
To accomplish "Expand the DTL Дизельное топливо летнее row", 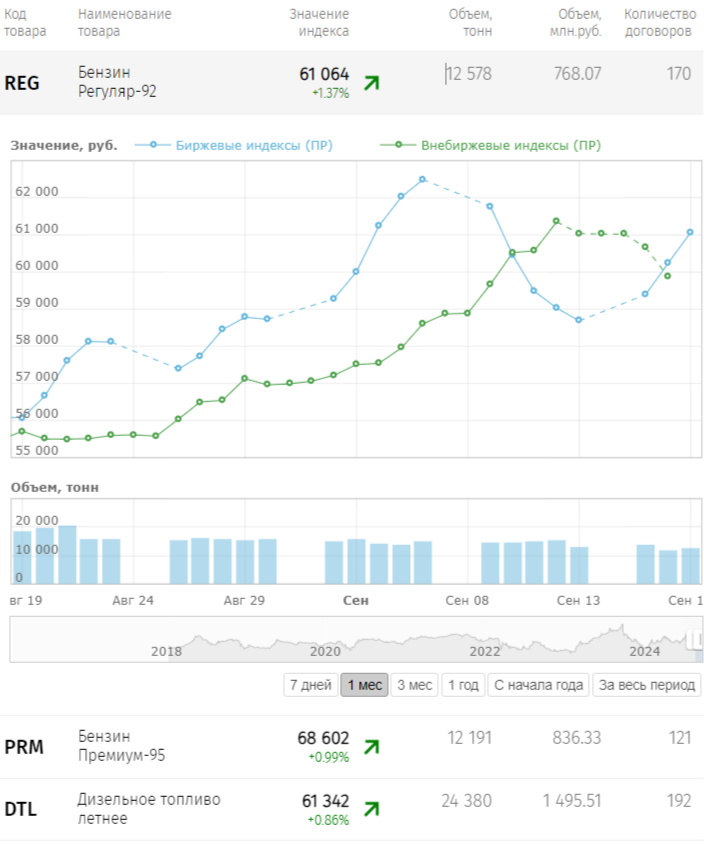I will 352,809.
